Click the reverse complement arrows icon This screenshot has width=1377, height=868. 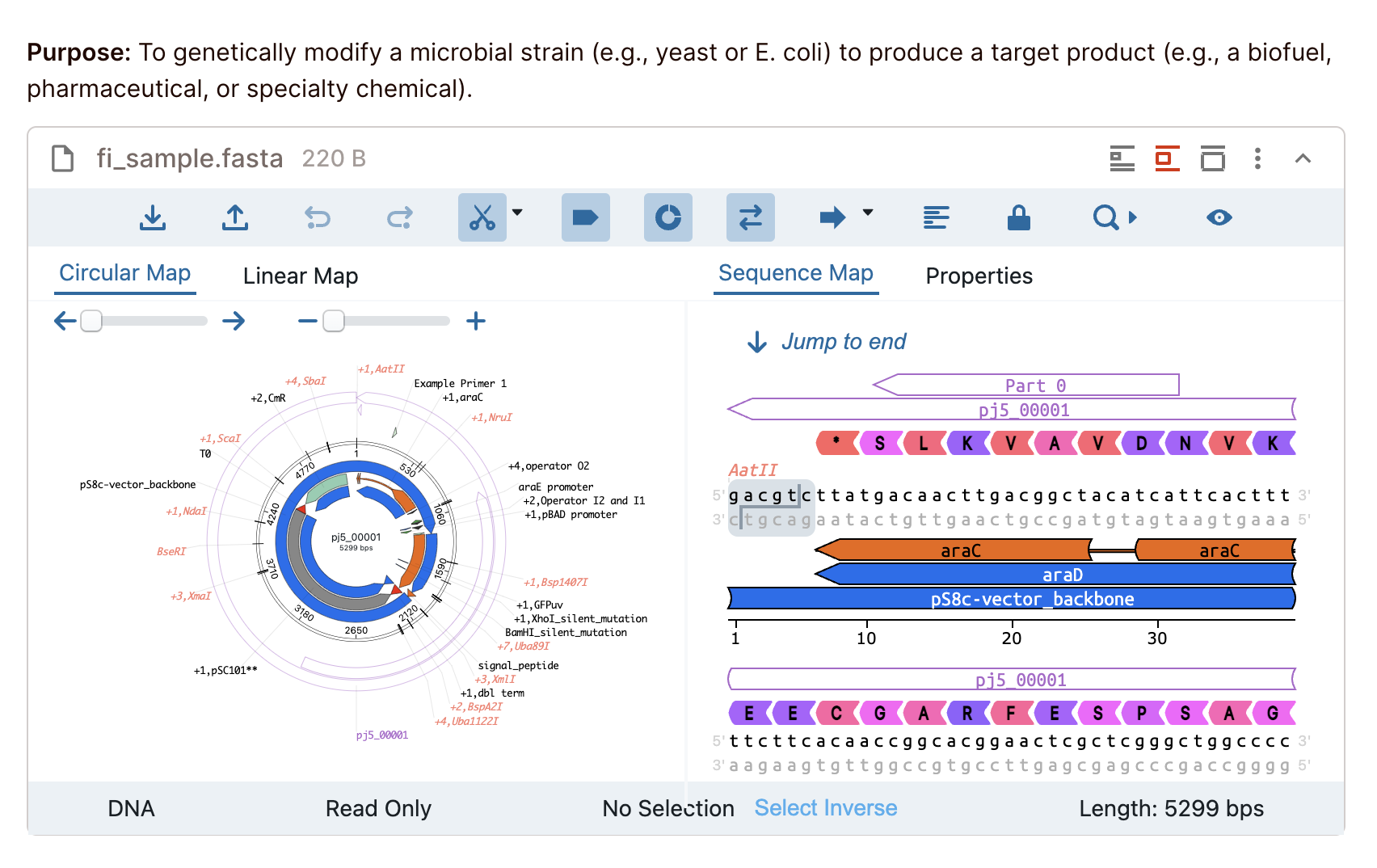(x=750, y=217)
